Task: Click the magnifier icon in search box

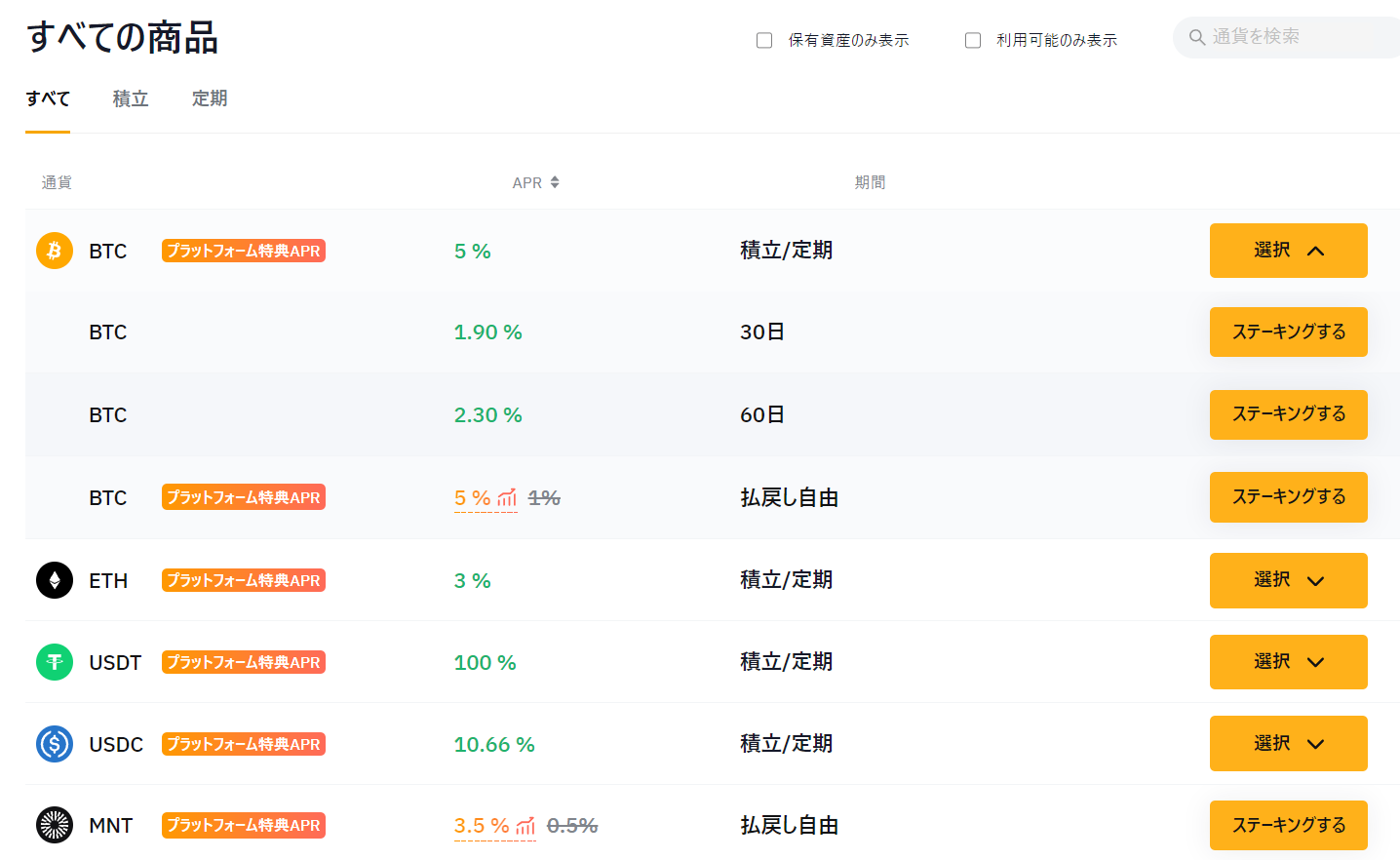Action: pyautogui.click(x=1197, y=37)
